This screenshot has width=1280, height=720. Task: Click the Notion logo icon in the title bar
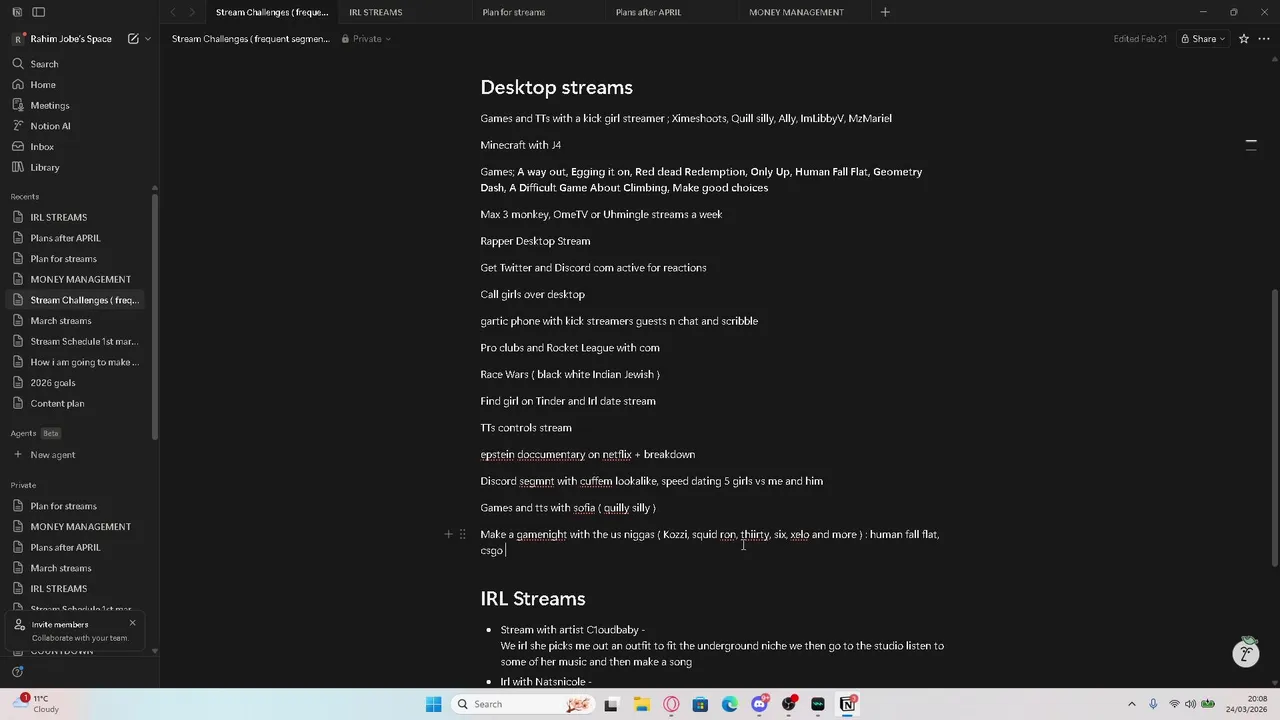(x=17, y=12)
